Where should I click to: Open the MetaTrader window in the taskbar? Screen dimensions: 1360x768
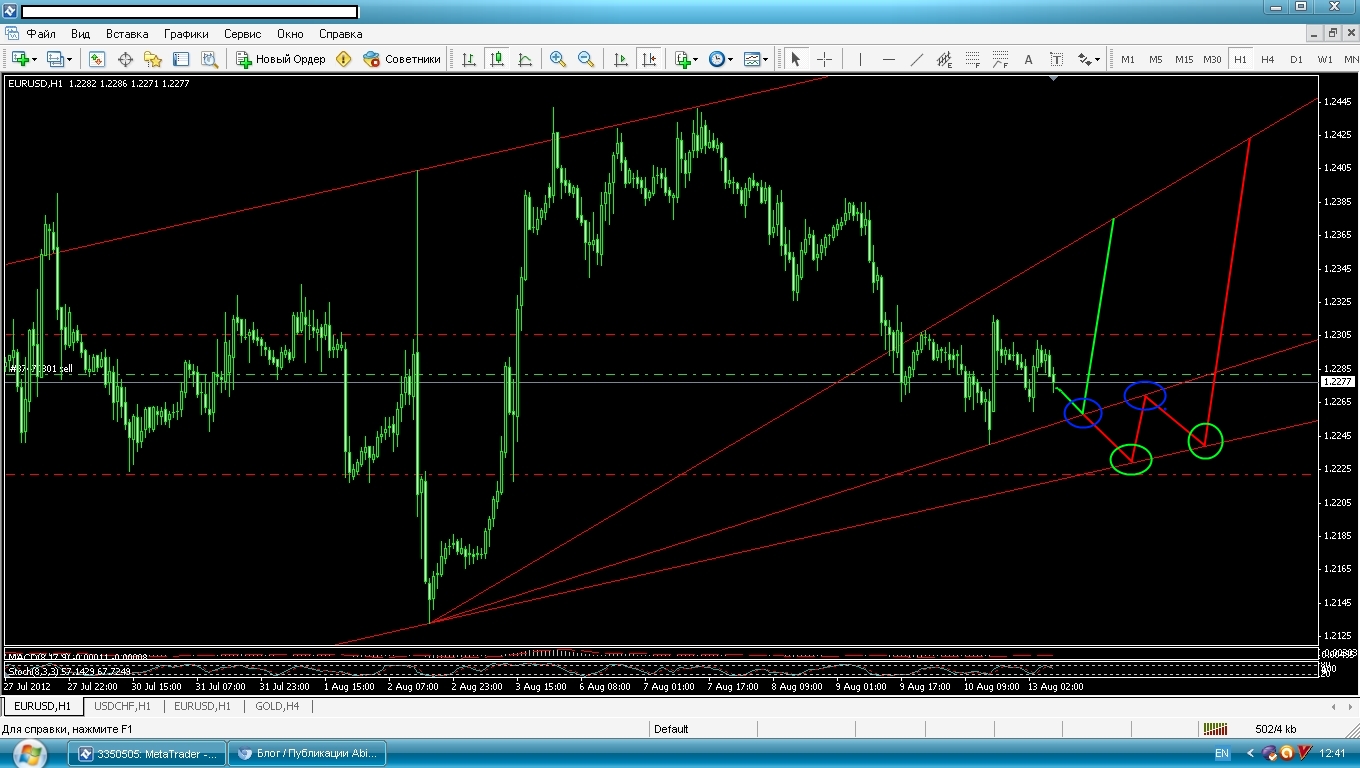pyautogui.click(x=148, y=754)
